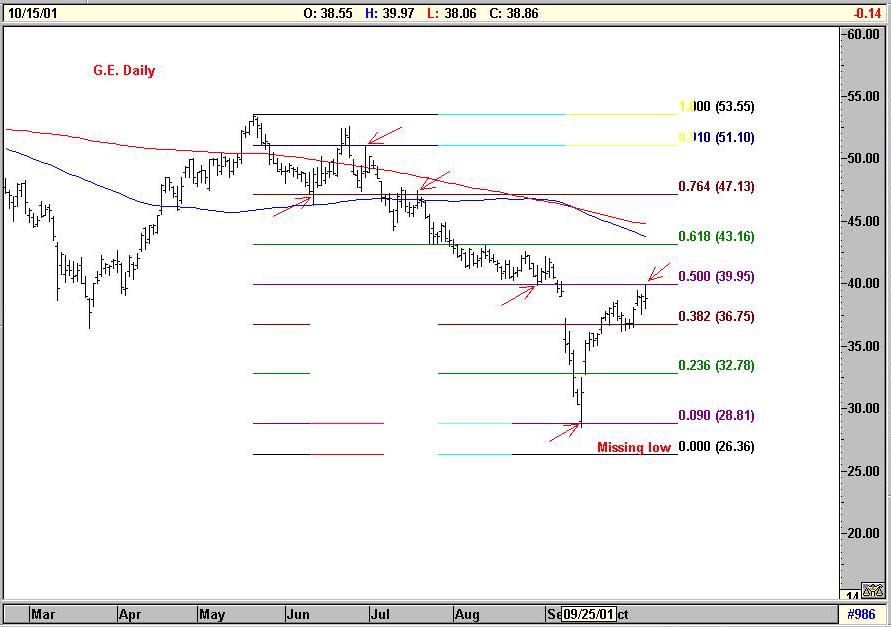Image resolution: width=891 pixels, height=627 pixels.
Task: Click the 50.00 price scale label
Action: pyautogui.click(x=863, y=159)
